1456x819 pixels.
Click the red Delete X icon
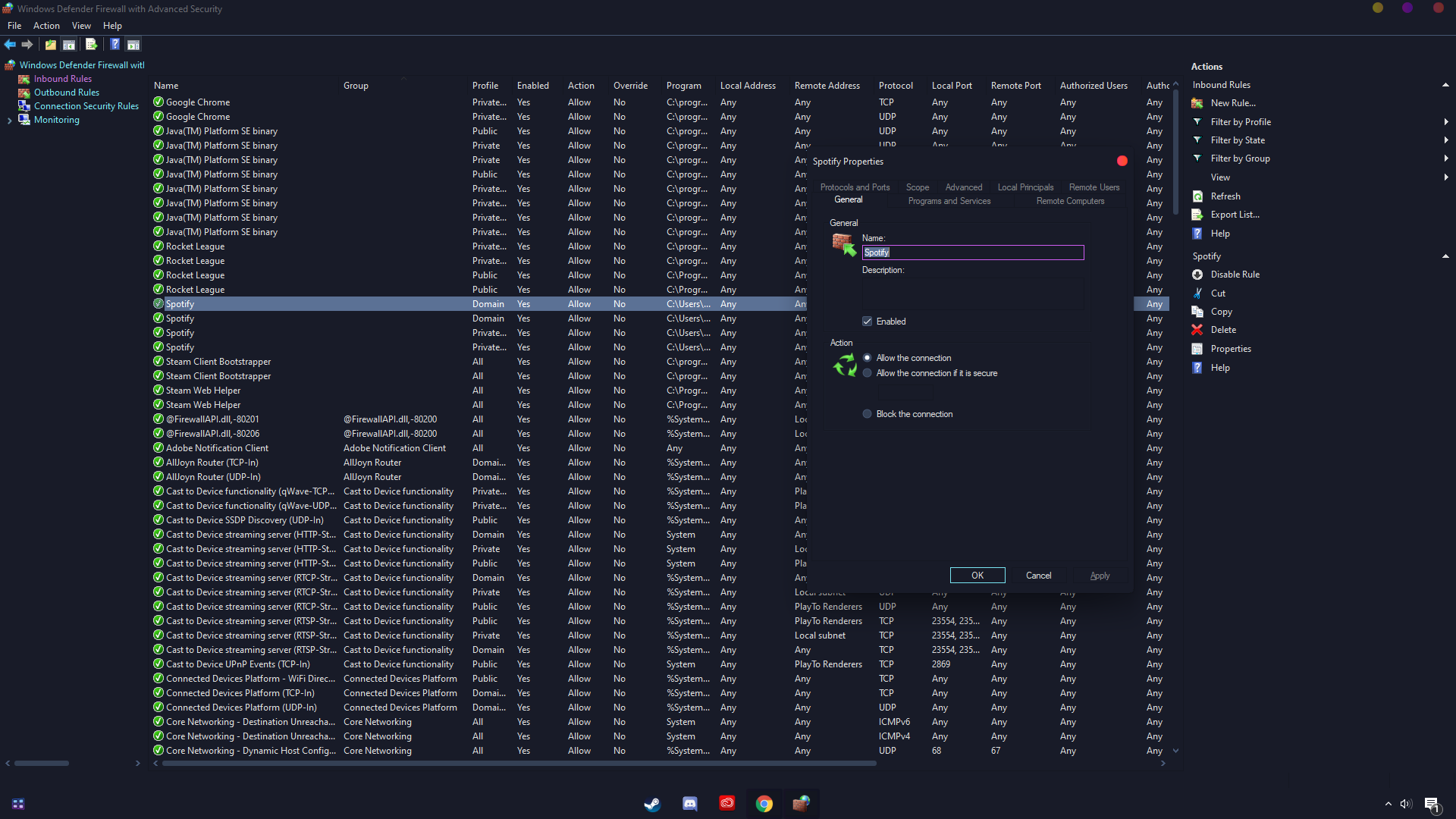tap(1197, 330)
